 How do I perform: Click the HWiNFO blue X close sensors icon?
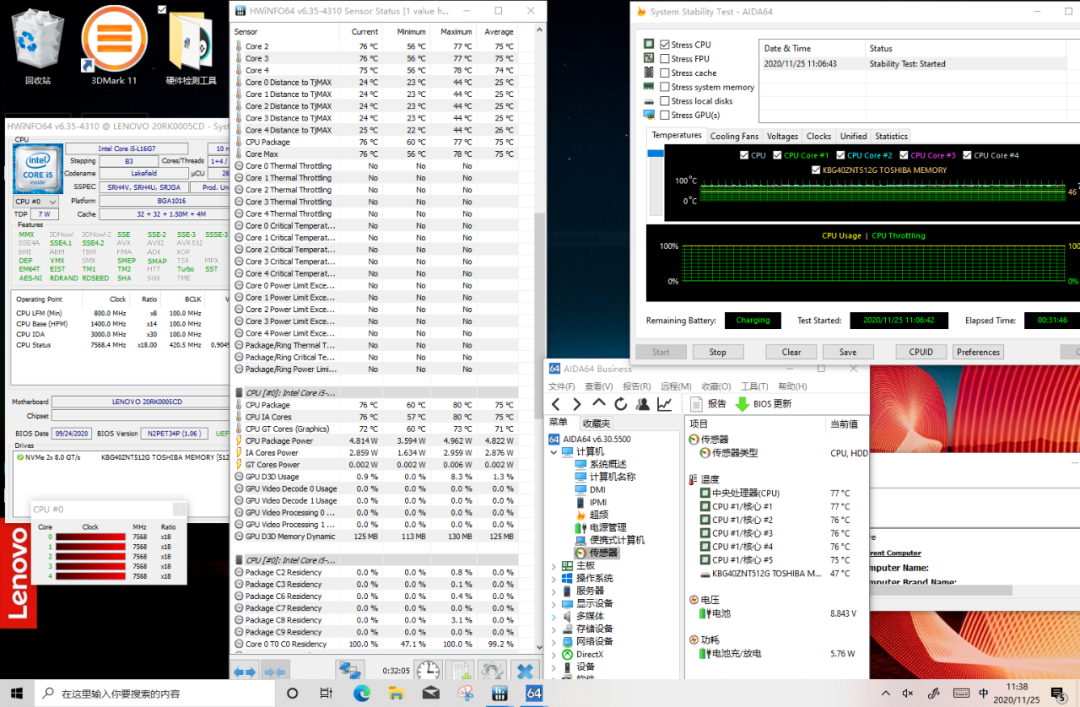[x=525, y=671]
